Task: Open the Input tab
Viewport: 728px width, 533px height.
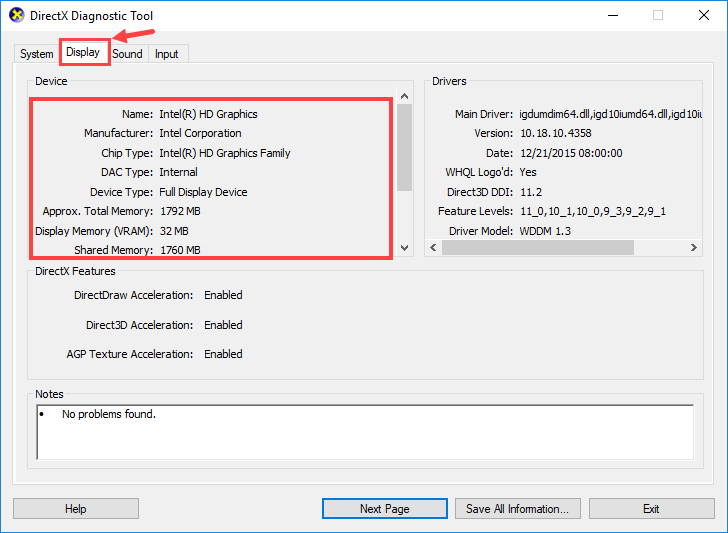Action: pos(167,54)
